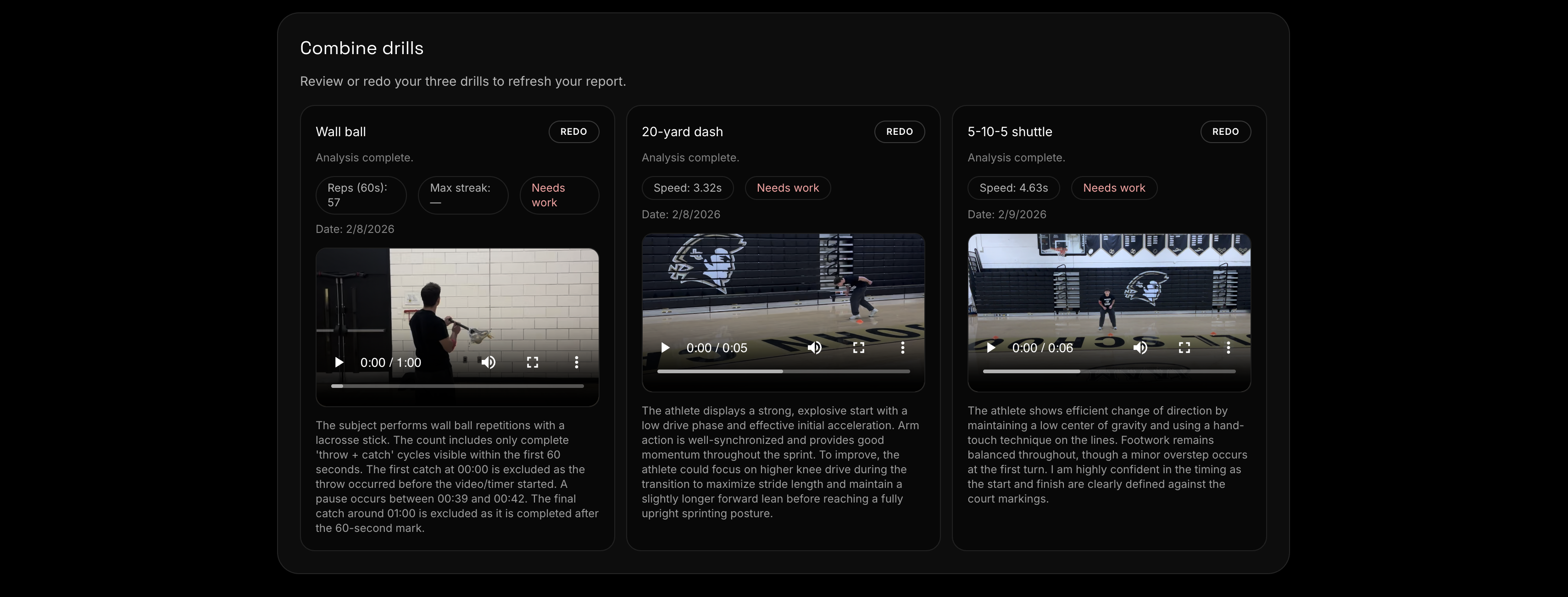This screenshot has height=597, width=1568.
Task: Fullscreen the 20-yard dash video
Action: click(859, 348)
